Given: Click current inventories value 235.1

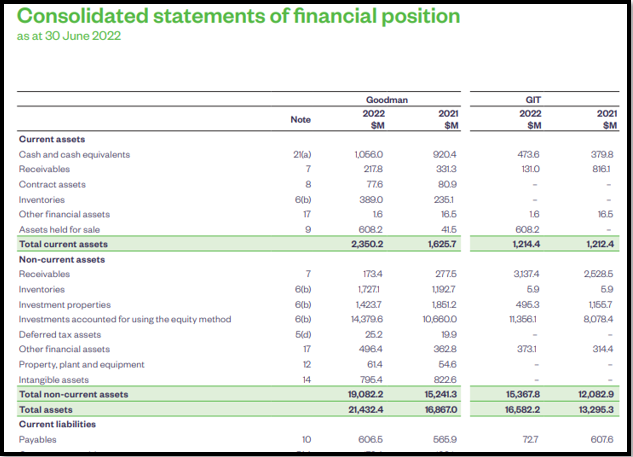Looking at the screenshot, I should point(446,200).
